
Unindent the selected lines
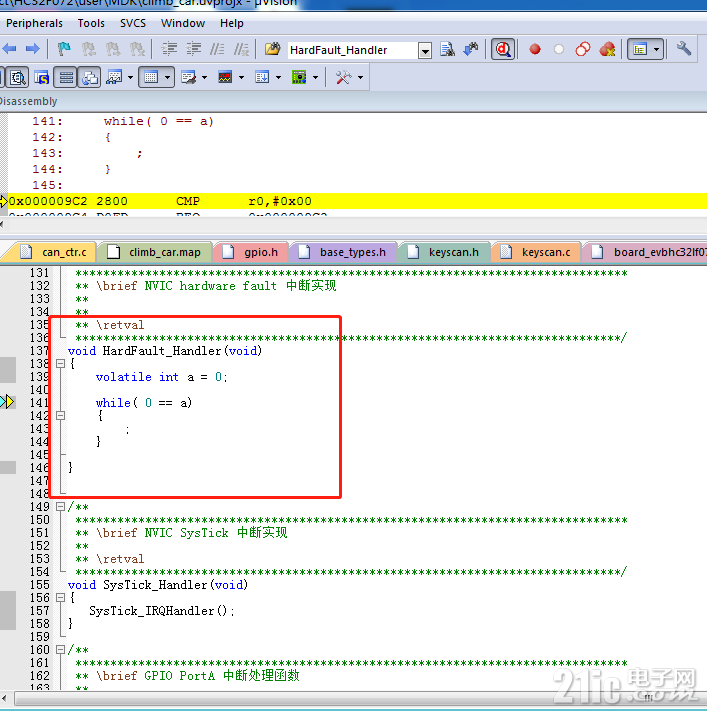pos(194,49)
